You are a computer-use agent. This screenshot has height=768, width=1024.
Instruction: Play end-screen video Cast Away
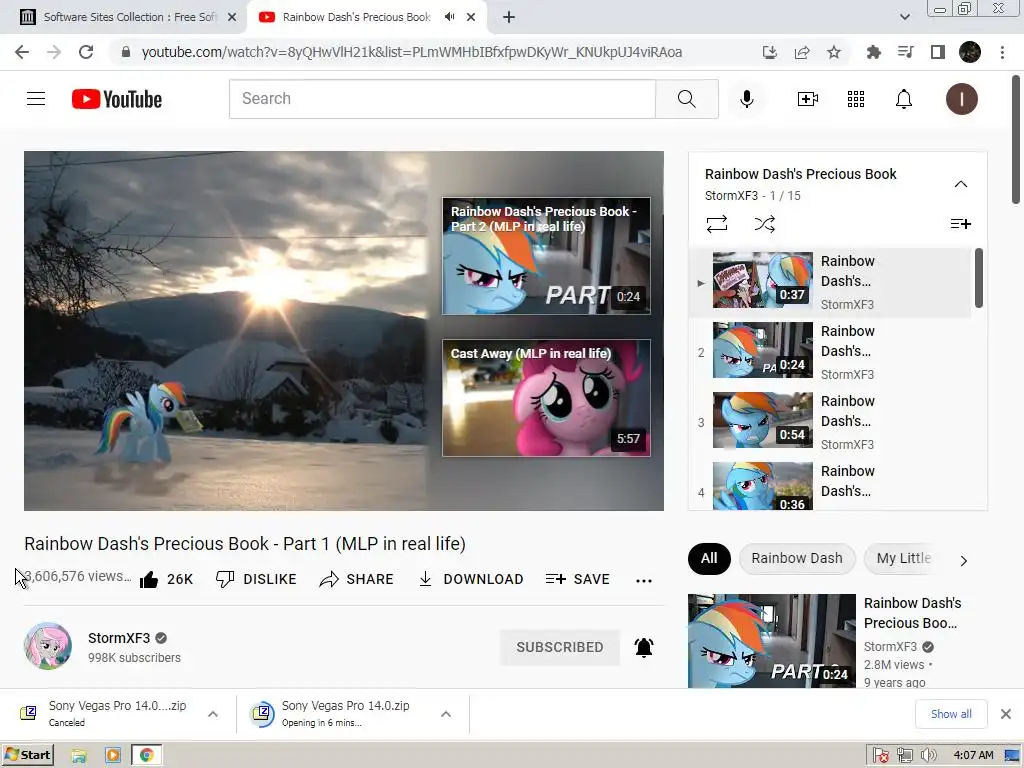pos(546,398)
